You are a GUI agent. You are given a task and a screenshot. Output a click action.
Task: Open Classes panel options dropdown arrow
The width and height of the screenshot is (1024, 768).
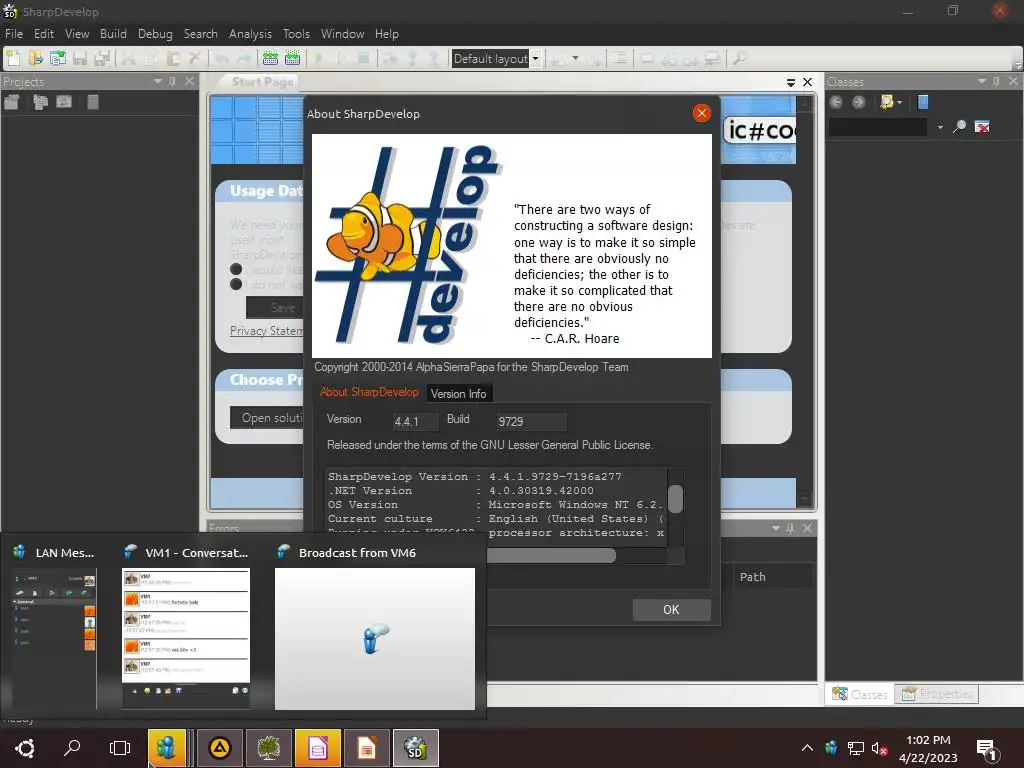[x=982, y=81]
